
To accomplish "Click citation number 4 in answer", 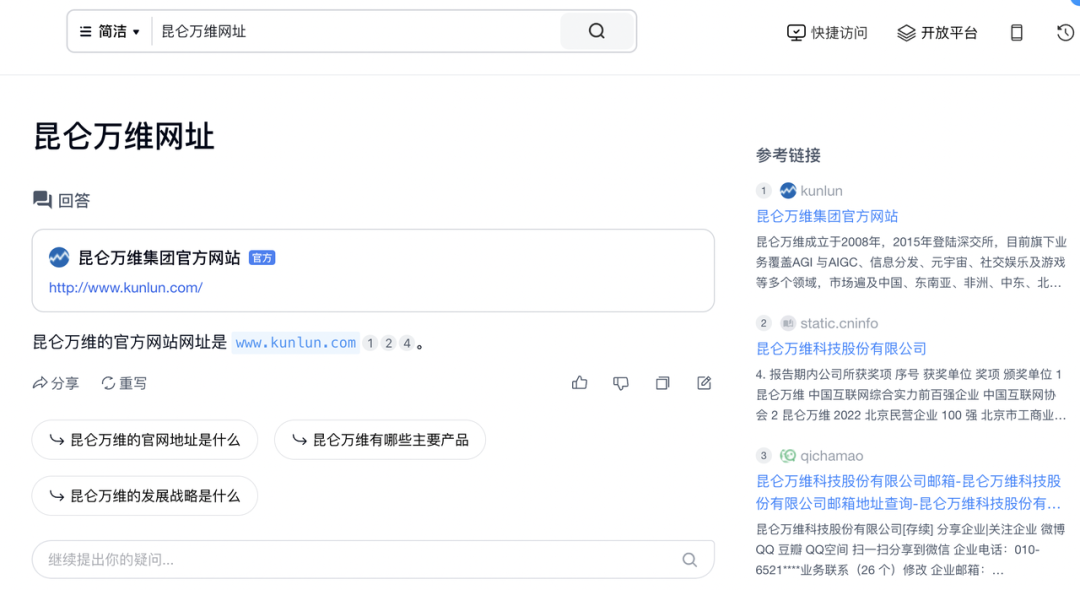I will click(407, 343).
